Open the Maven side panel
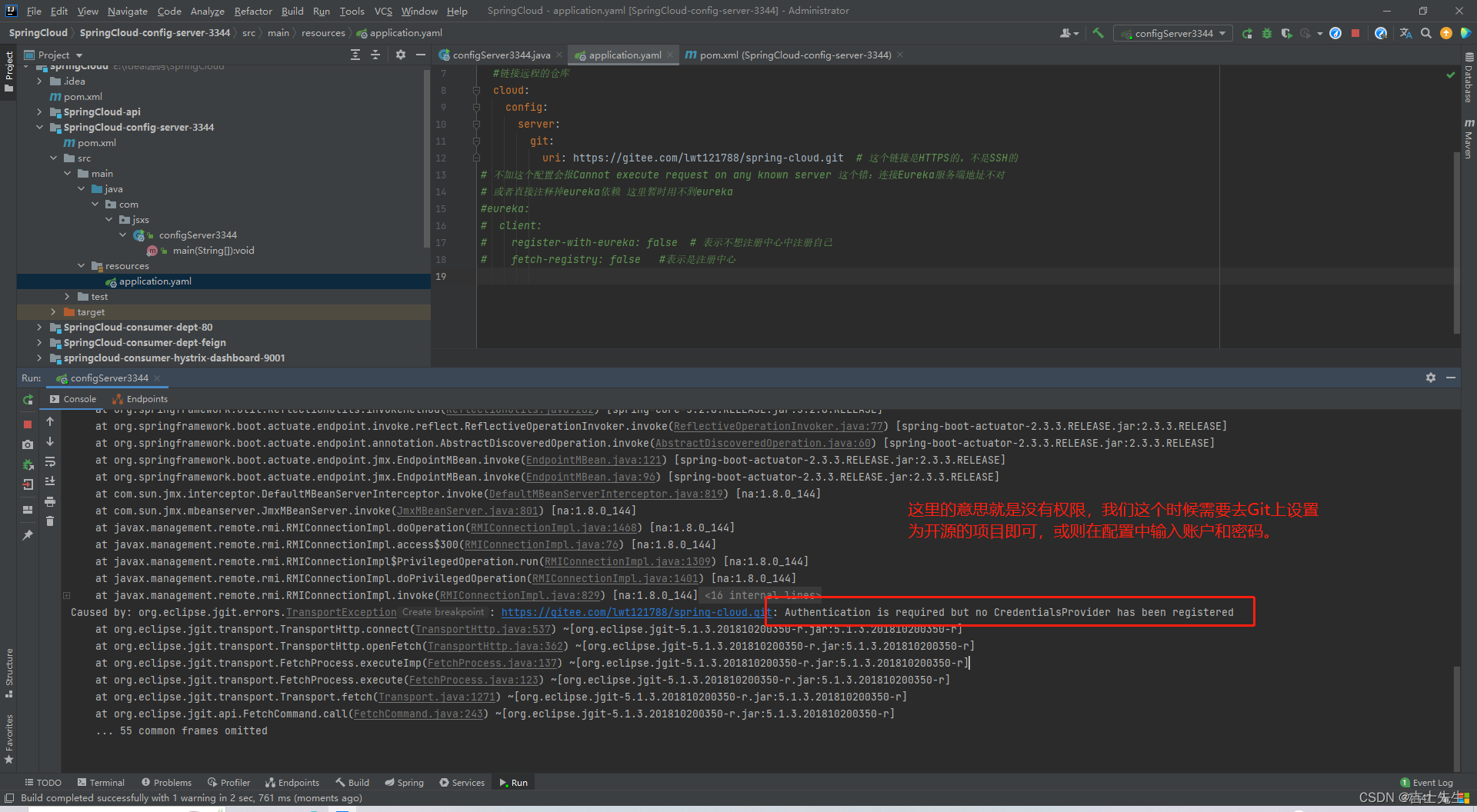1477x812 pixels. [x=1469, y=139]
